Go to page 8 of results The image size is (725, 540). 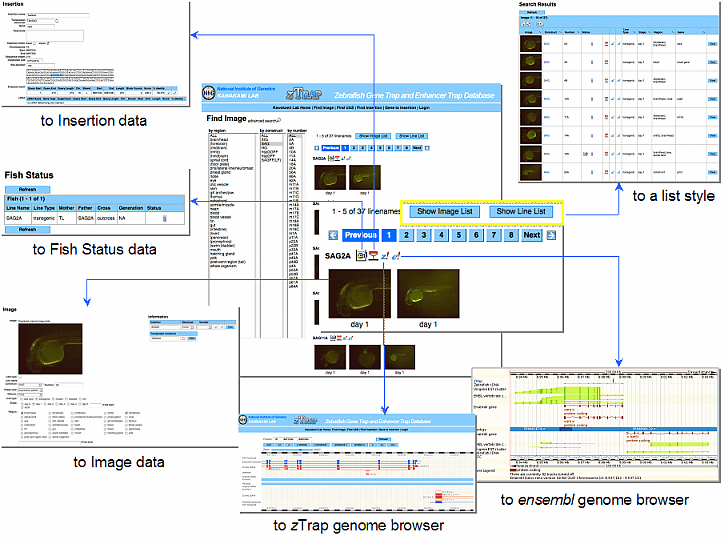(x=509, y=236)
